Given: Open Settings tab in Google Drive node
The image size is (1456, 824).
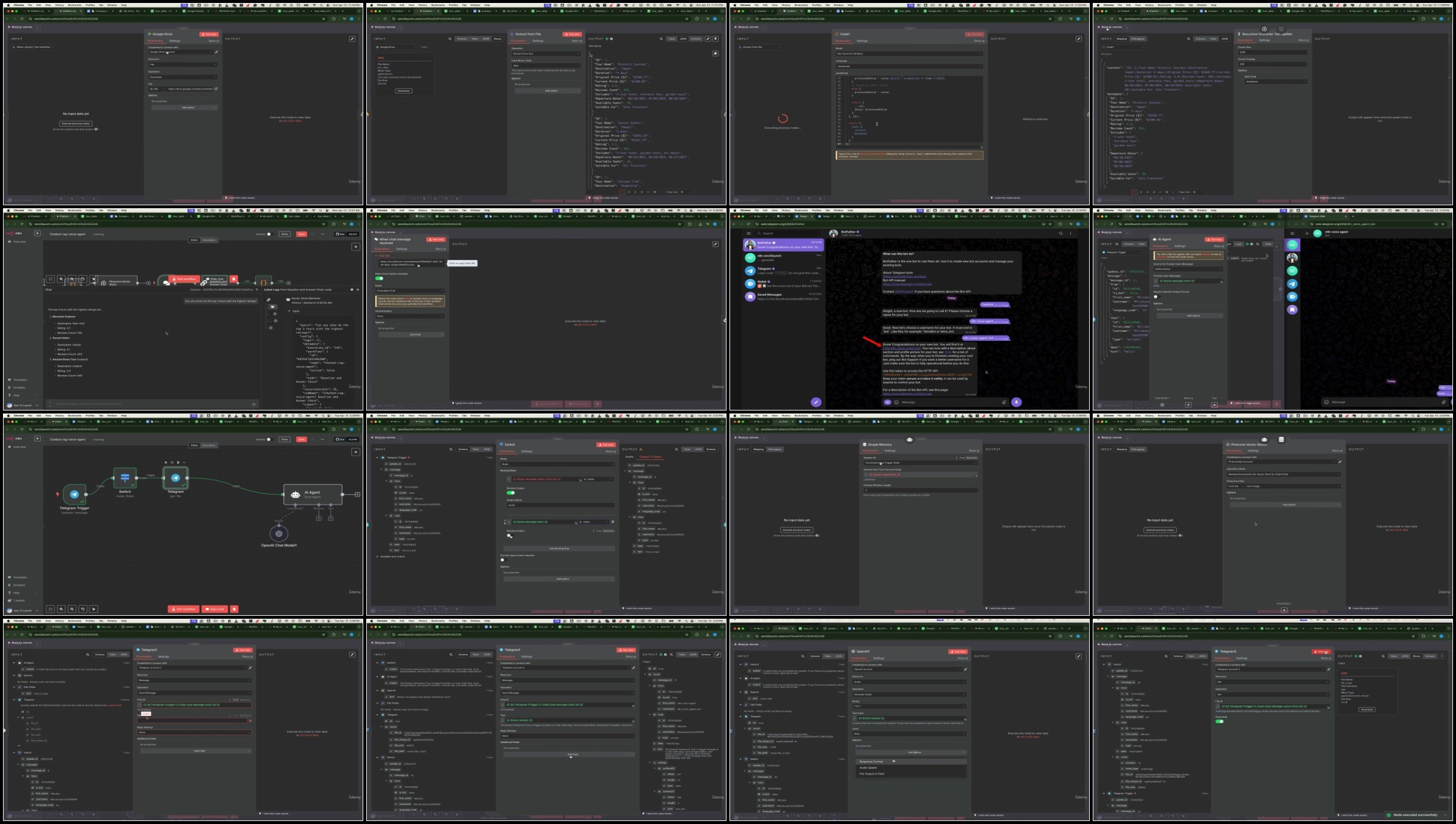Looking at the screenshot, I should 174,41.
